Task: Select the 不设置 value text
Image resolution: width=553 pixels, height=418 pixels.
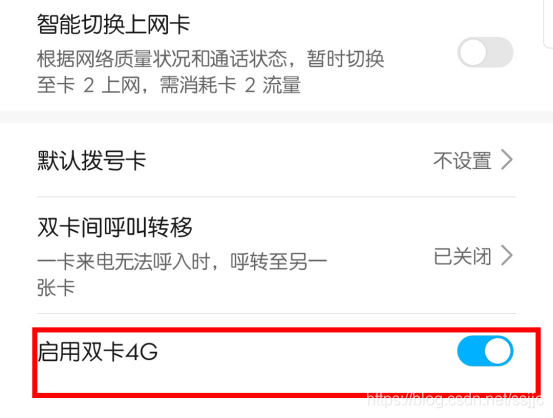Action: [x=462, y=160]
